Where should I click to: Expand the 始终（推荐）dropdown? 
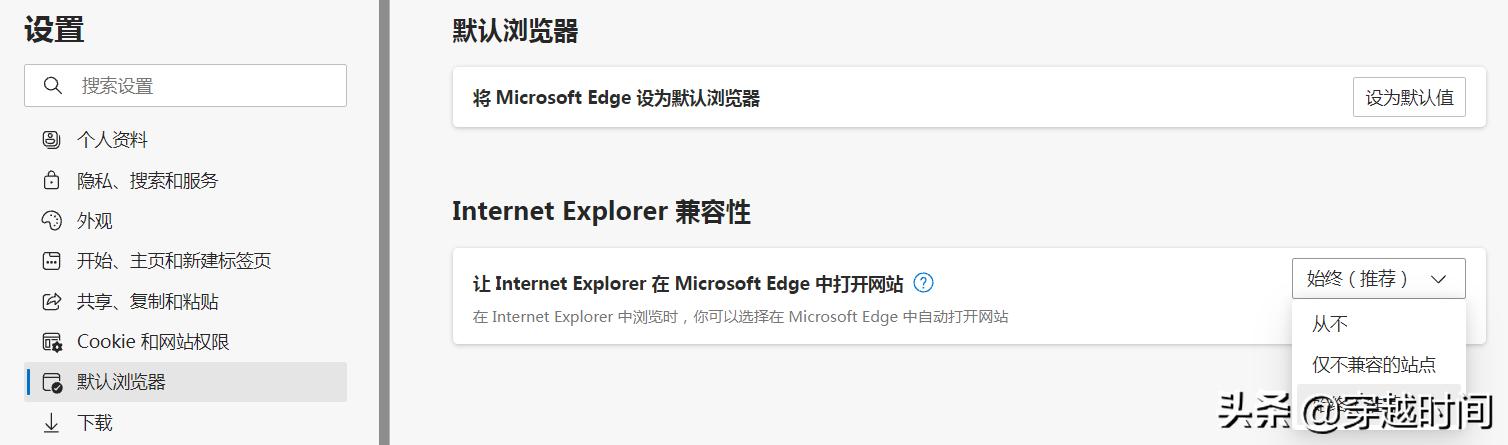pos(1378,279)
